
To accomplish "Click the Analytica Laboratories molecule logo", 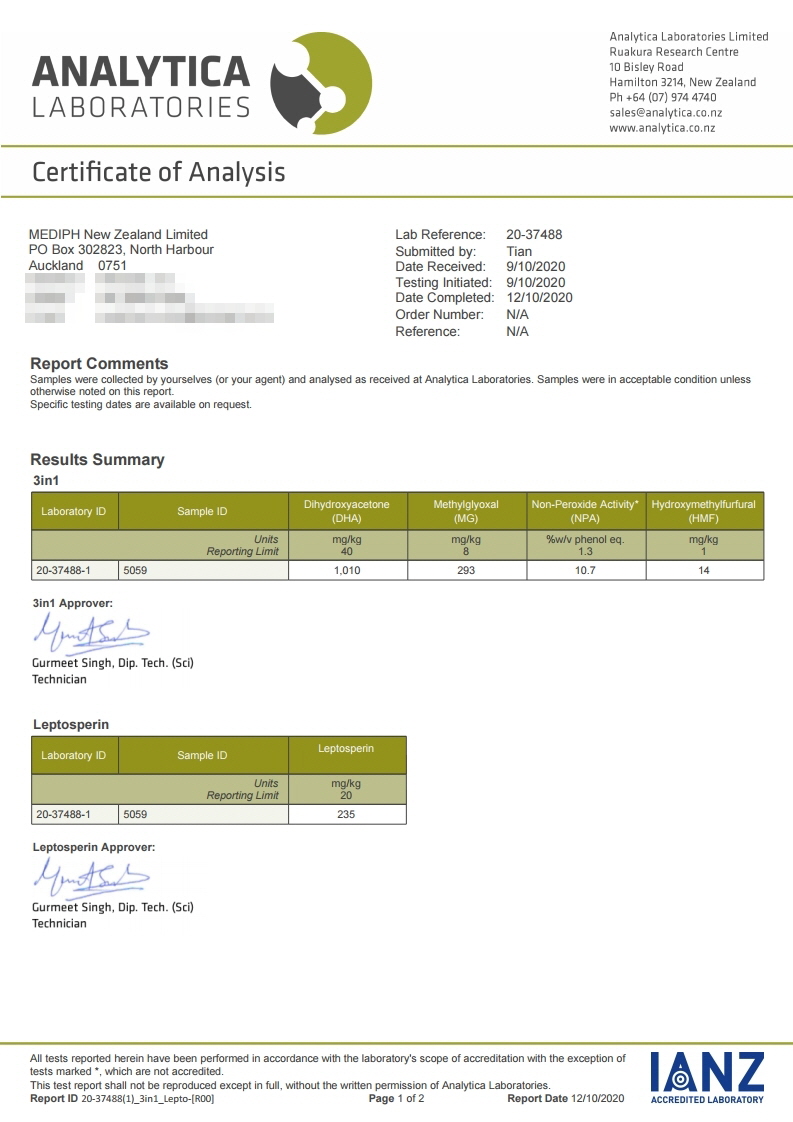I will 321,83.
